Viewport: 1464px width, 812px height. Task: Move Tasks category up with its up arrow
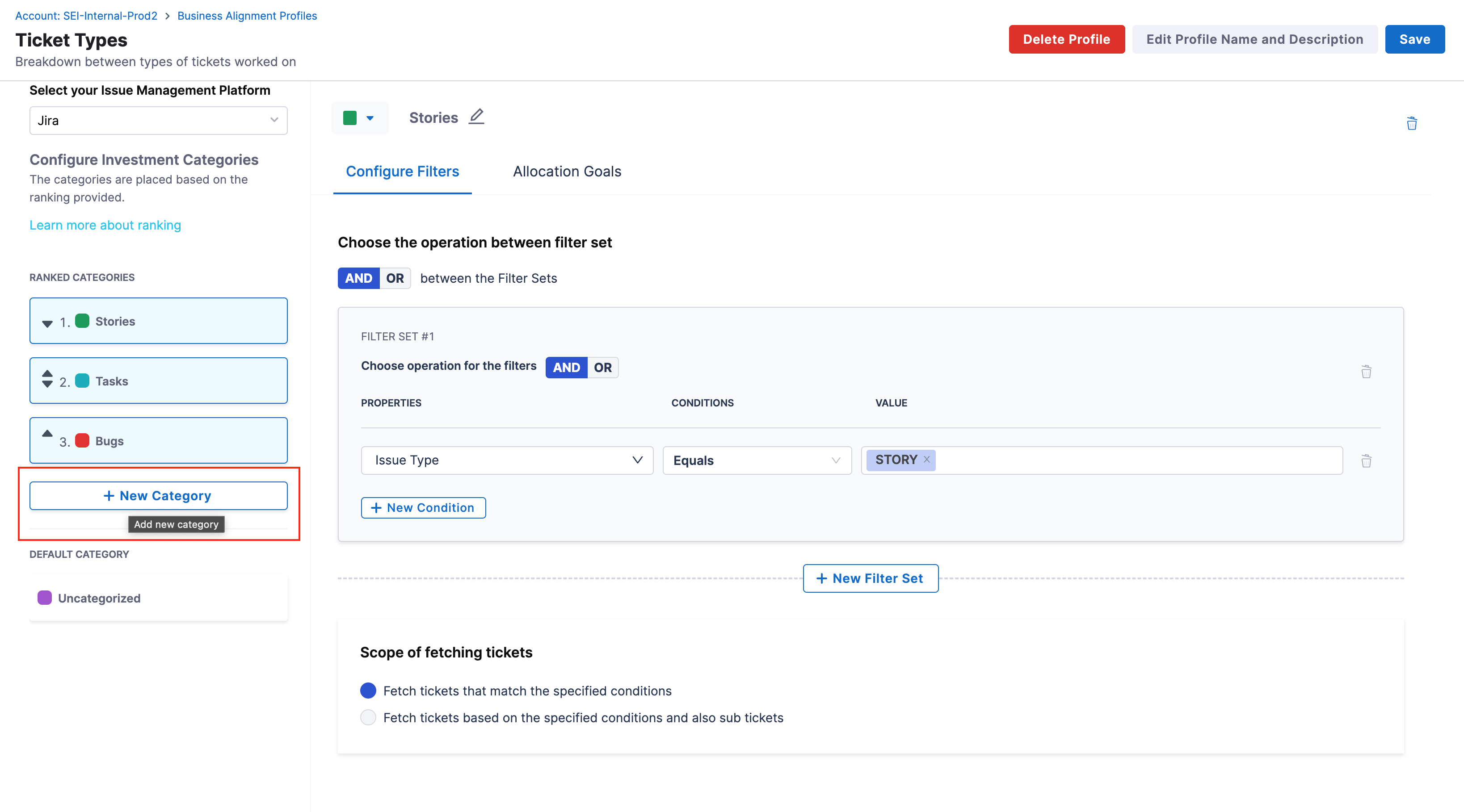[x=47, y=373]
